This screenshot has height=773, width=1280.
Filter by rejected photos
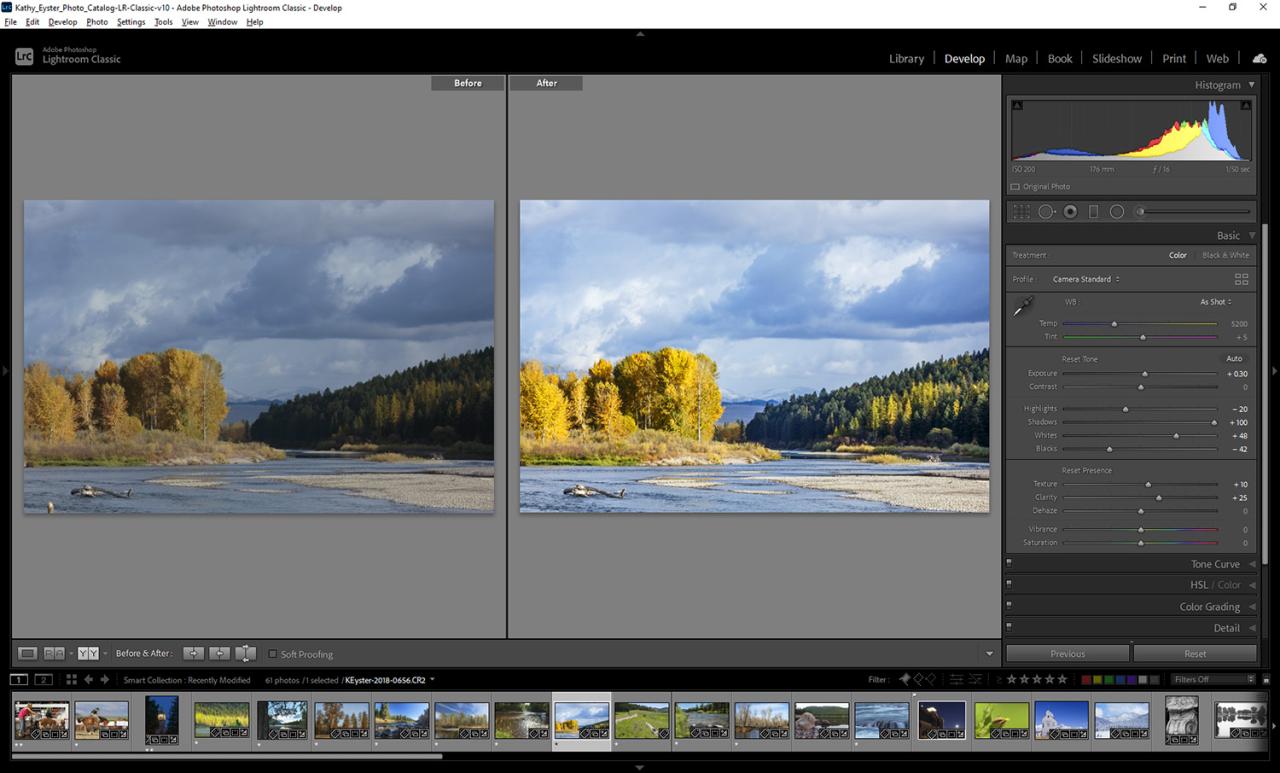click(931, 679)
